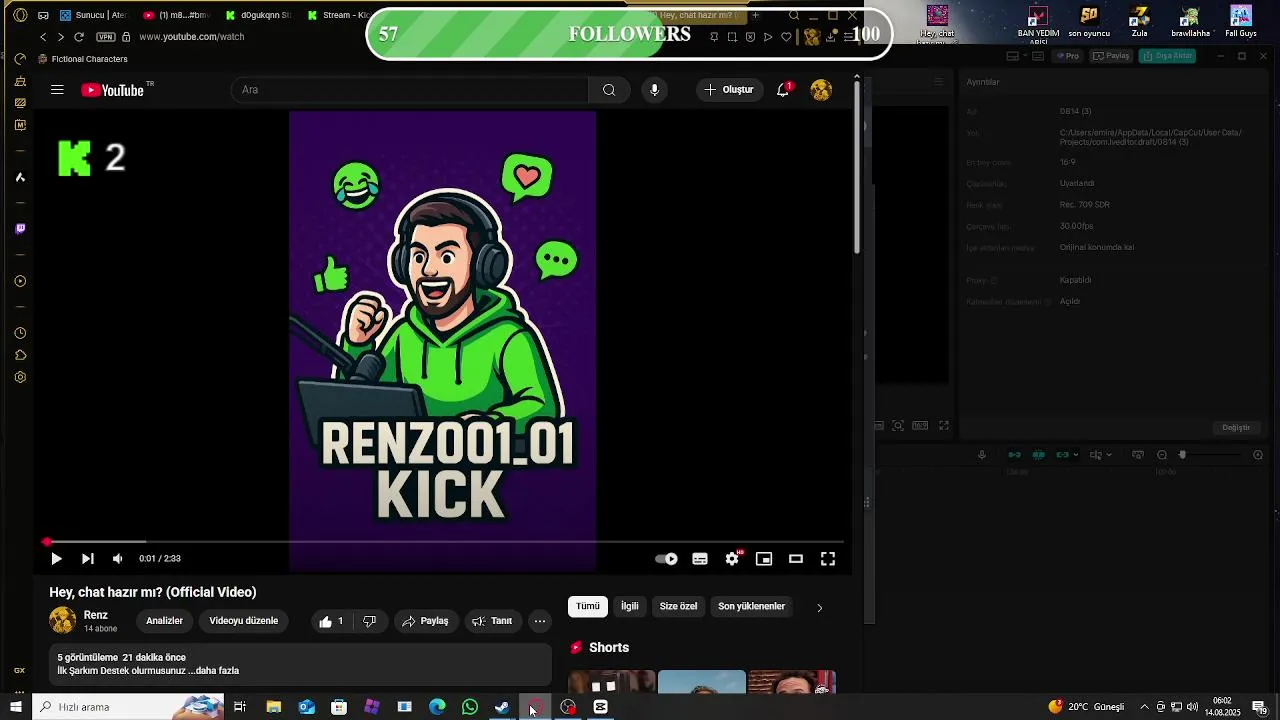Click the Analizler button

[165, 621]
